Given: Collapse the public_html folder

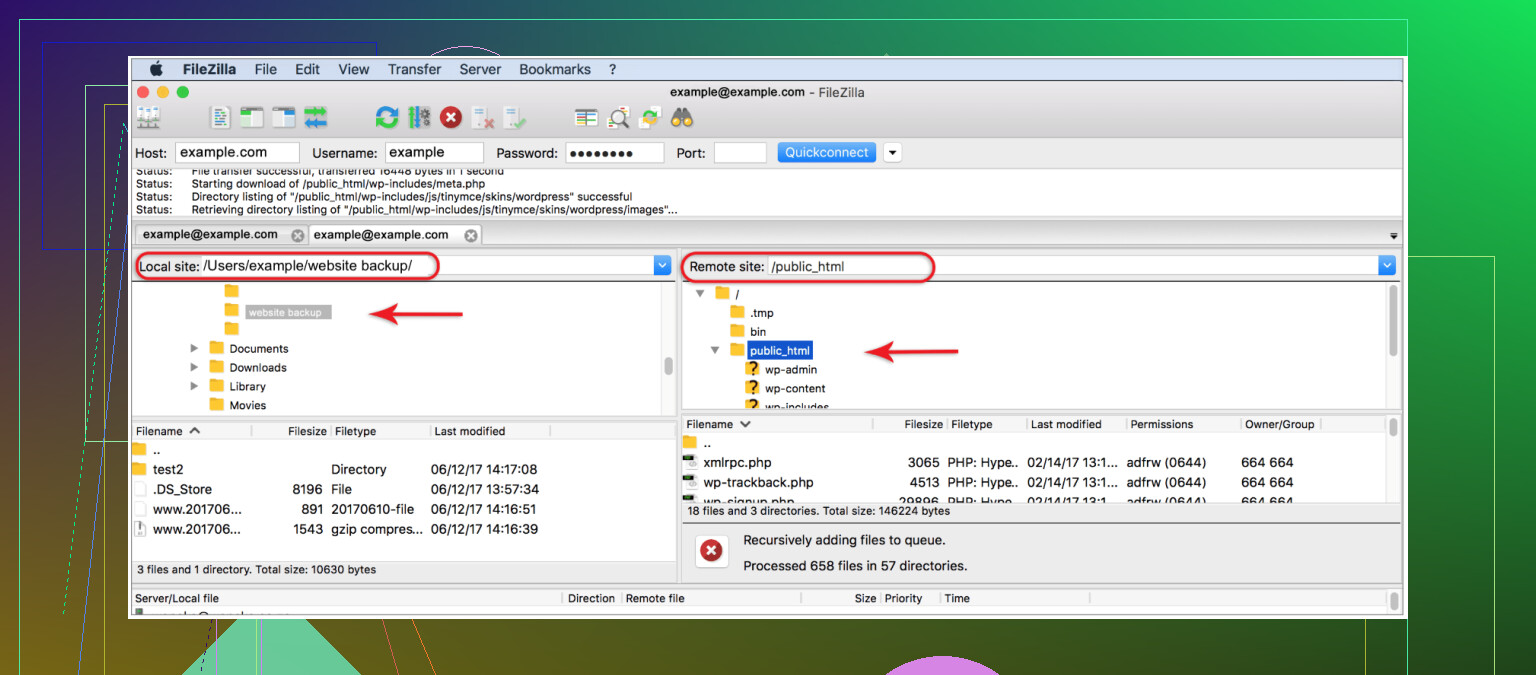Looking at the screenshot, I should pos(715,350).
